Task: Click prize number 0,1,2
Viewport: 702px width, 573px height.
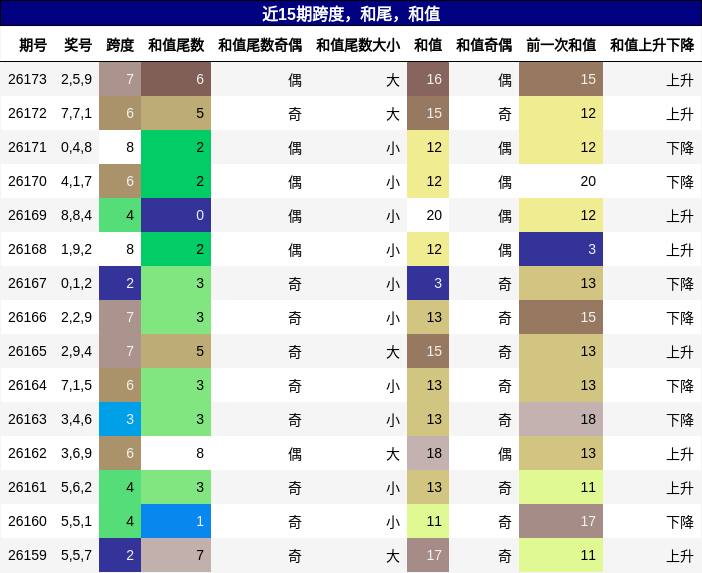Action: click(x=77, y=283)
